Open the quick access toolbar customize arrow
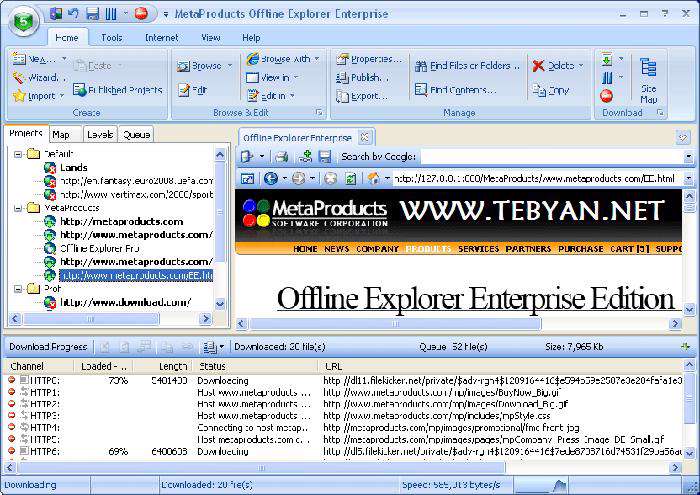 pos(166,14)
